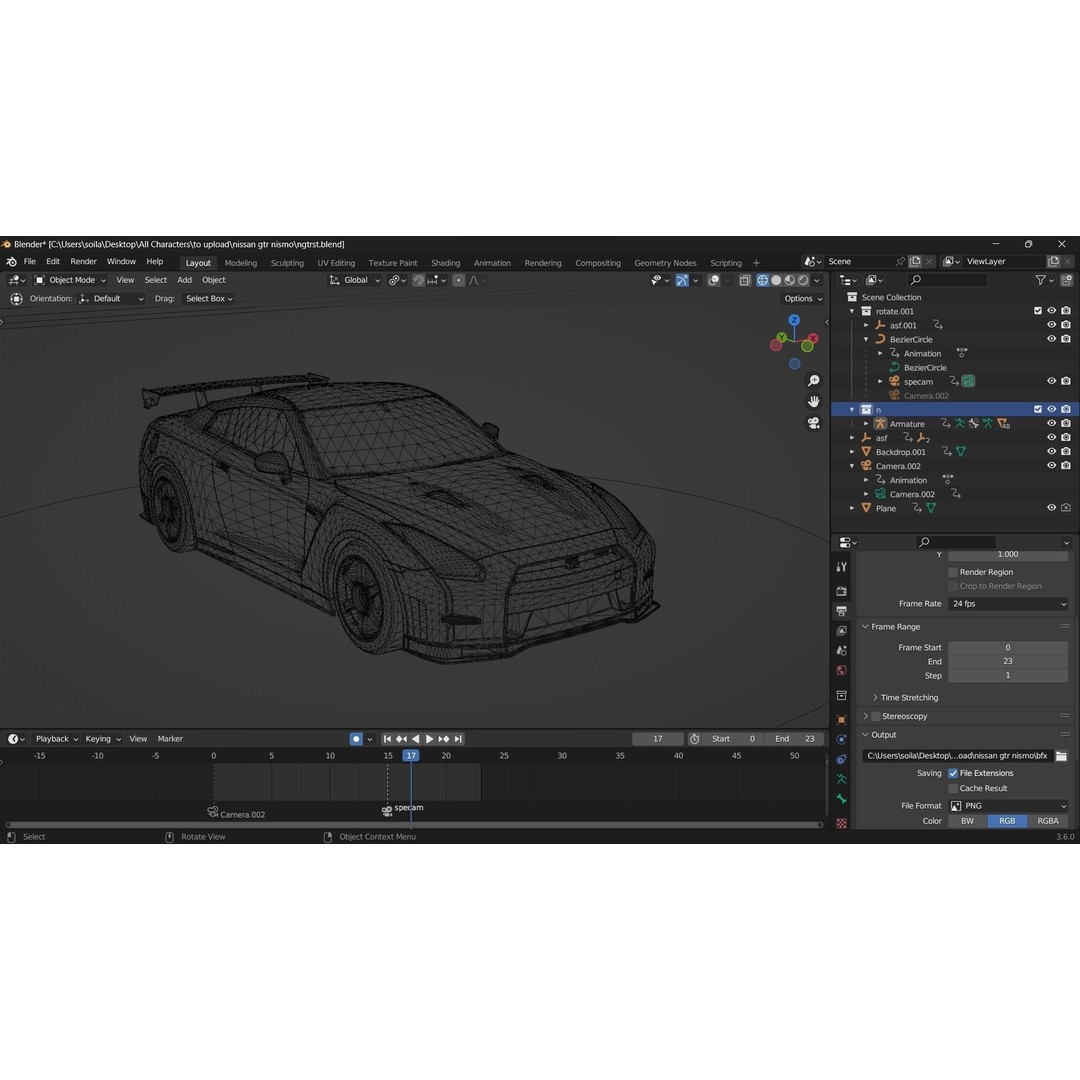Toggle snapping magnet icon
Image resolution: width=1080 pixels, height=1080 pixels.
(419, 280)
